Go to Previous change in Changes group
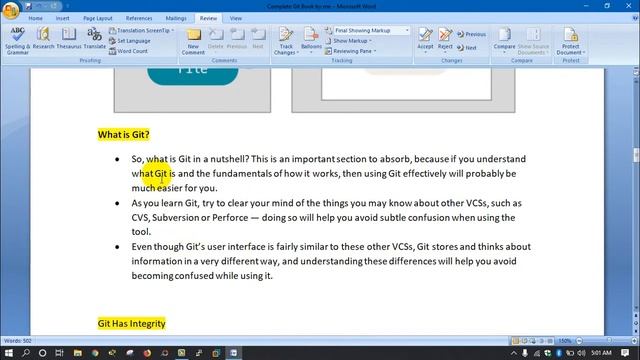The width and height of the screenshot is (640, 360). coord(471,34)
